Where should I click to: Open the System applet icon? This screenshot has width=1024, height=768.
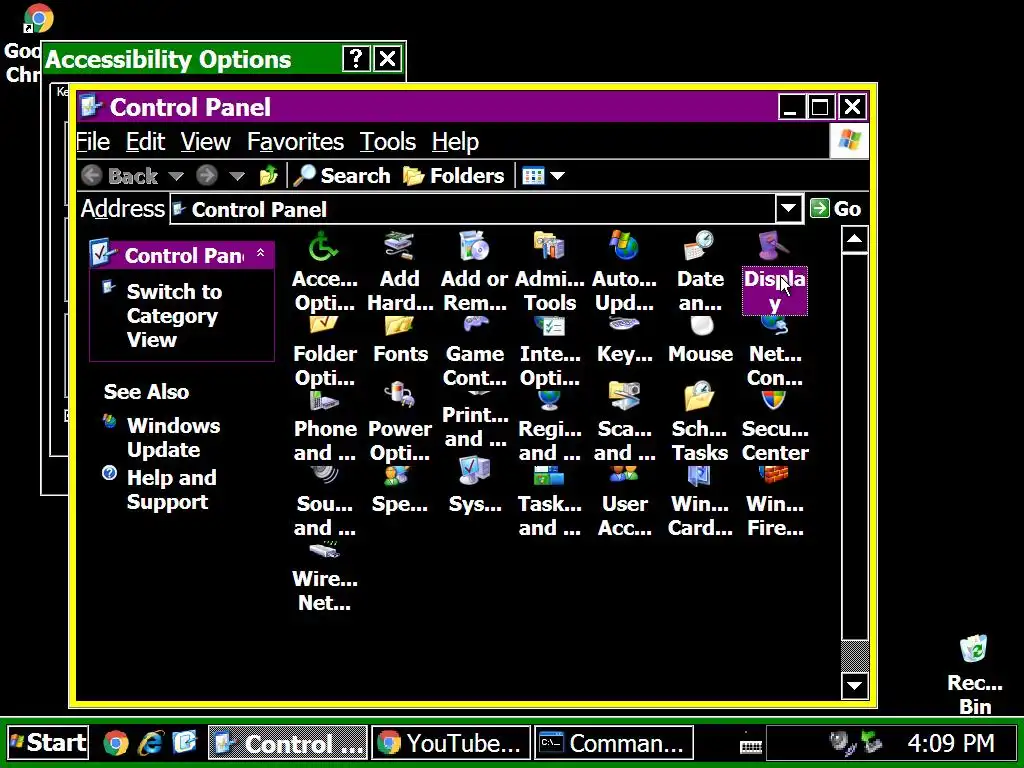(475, 487)
